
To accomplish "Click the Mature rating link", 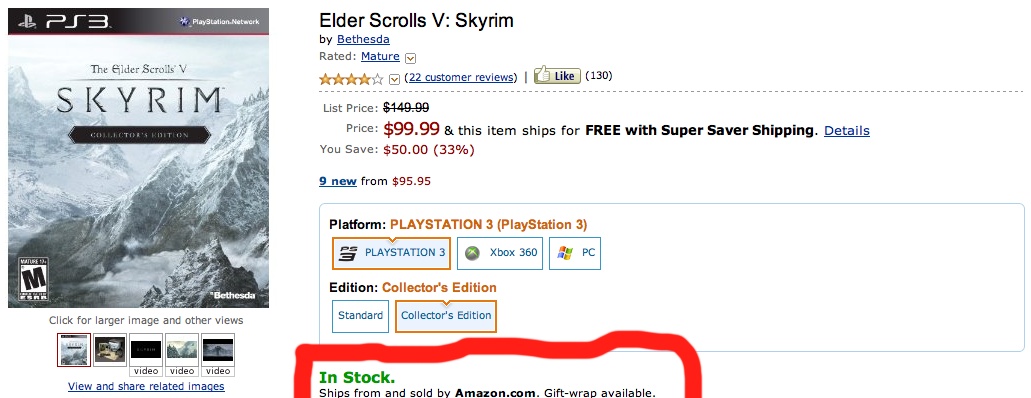I will coord(380,57).
